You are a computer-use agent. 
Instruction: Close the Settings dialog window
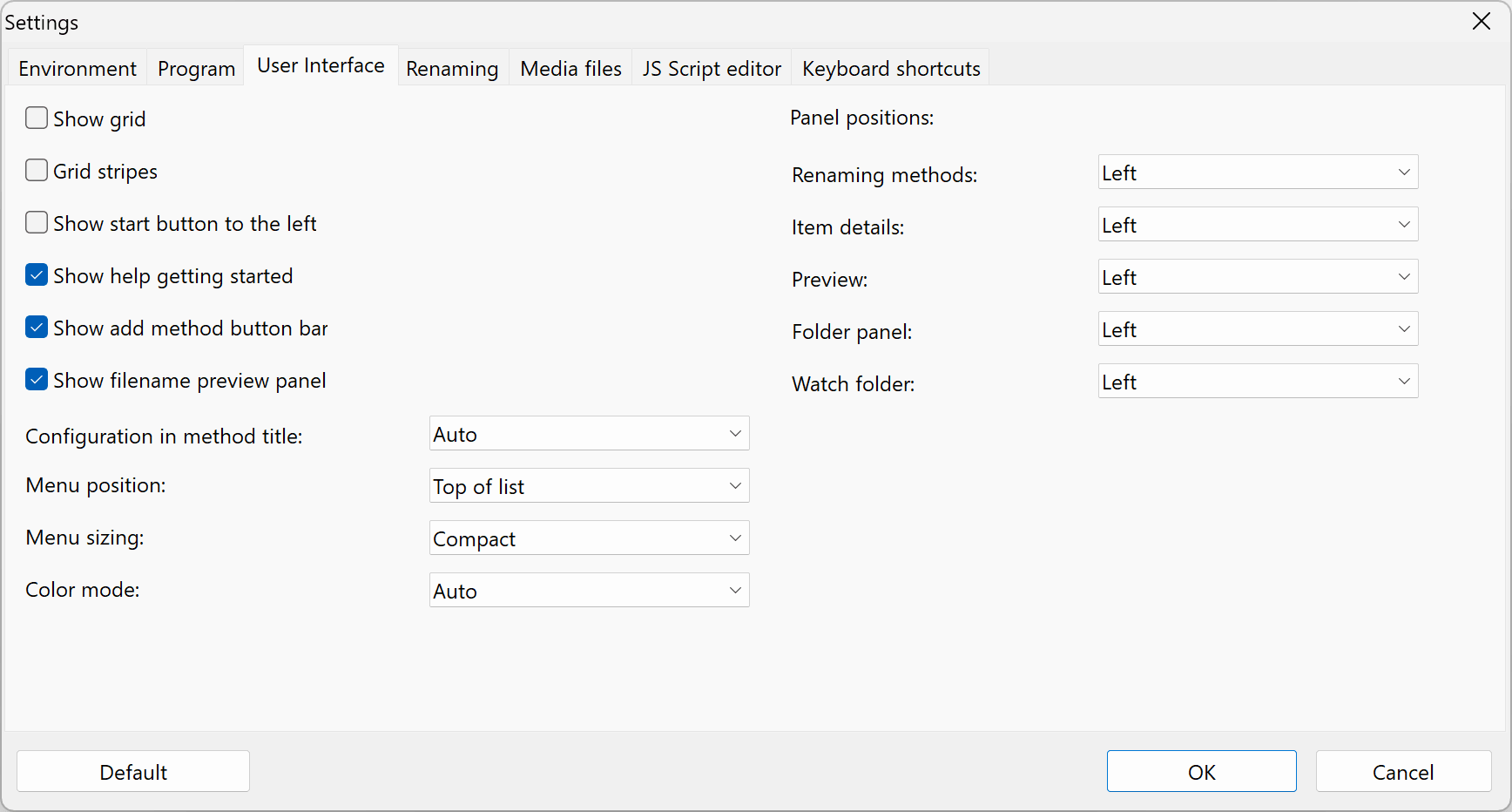click(1482, 22)
